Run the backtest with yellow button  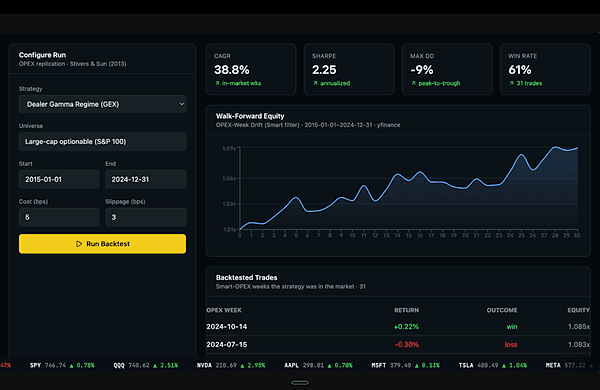point(102,244)
